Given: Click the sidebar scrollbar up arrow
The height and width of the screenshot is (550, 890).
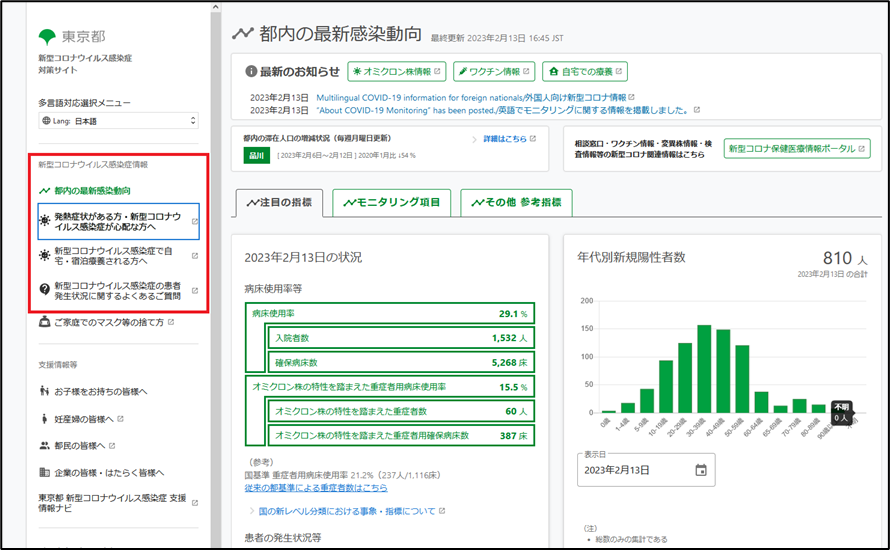Looking at the screenshot, I should coord(216,7).
